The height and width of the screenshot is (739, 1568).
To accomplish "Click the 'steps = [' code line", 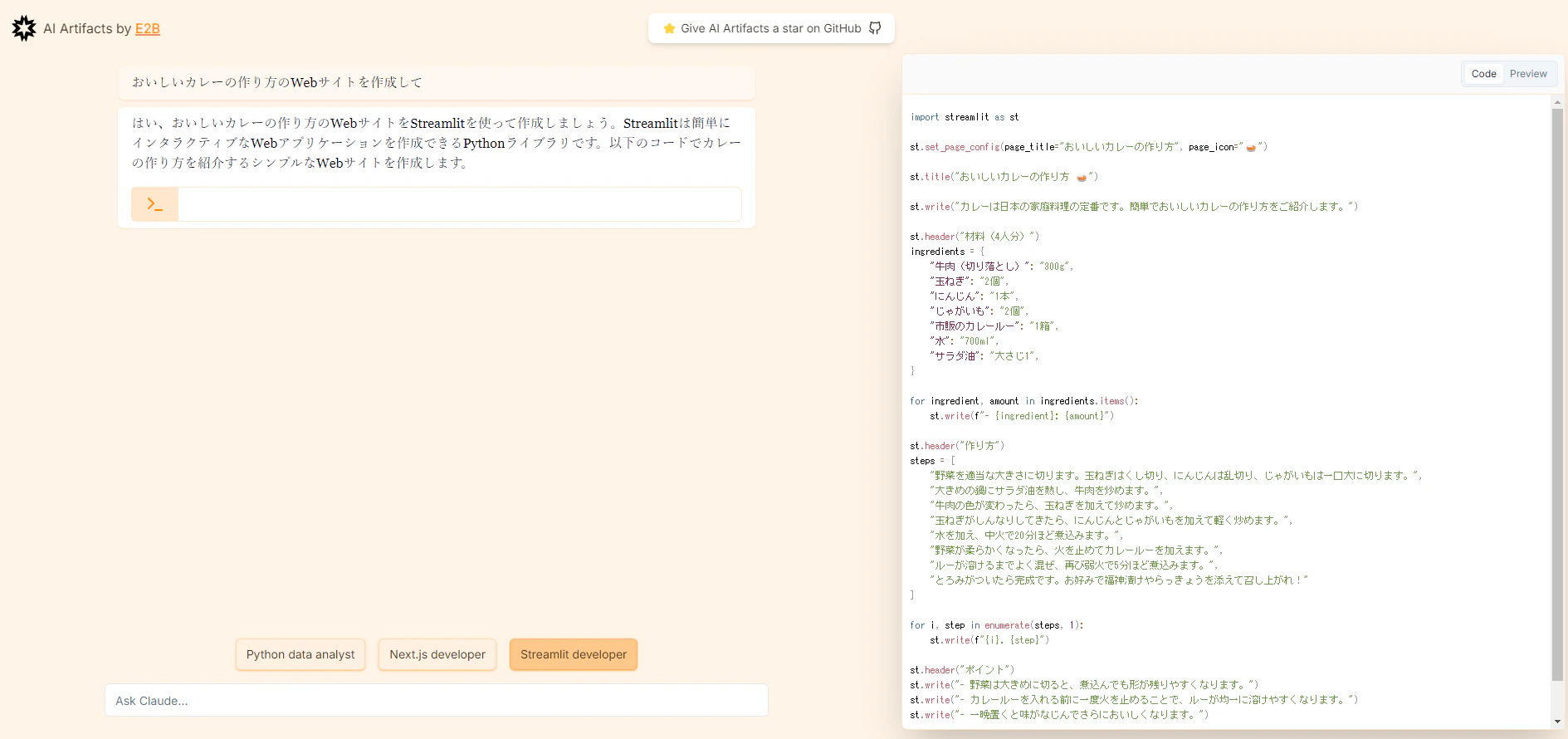I will click(x=933, y=461).
